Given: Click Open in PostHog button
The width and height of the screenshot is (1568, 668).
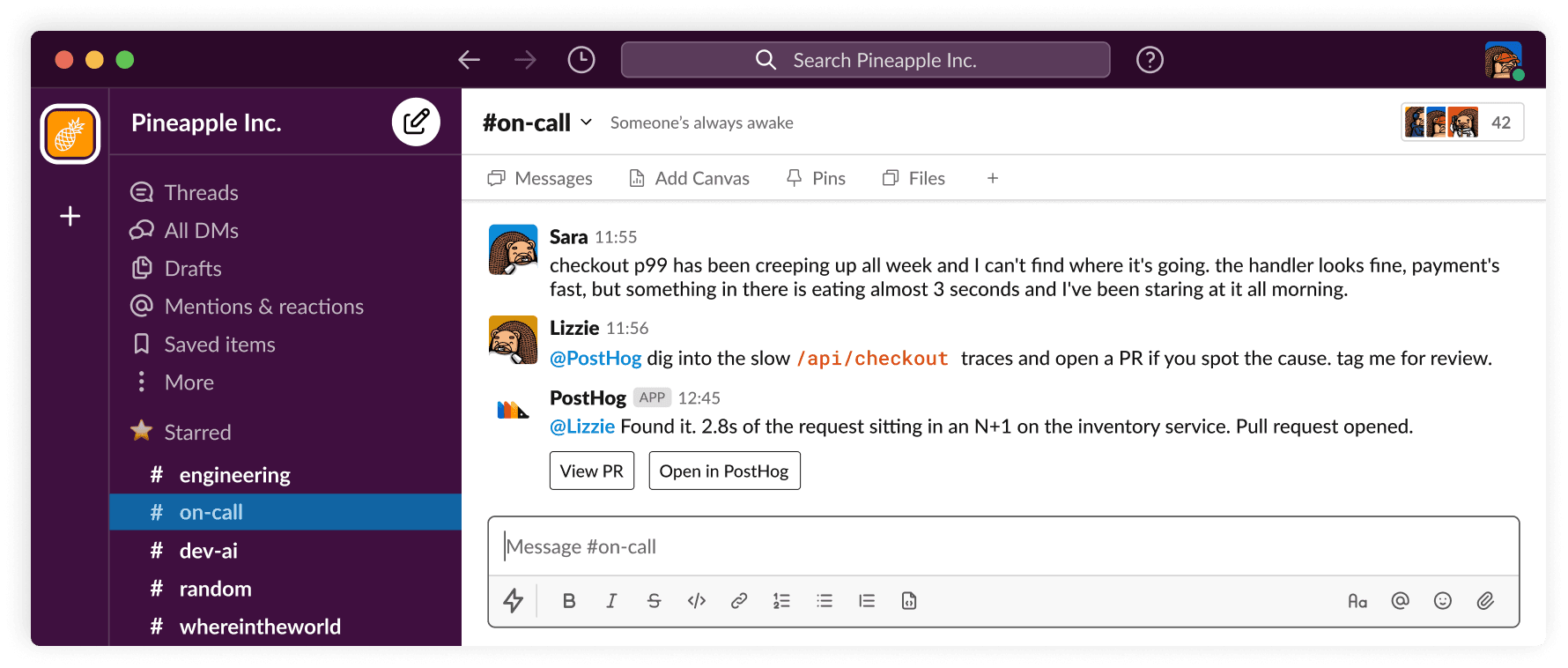Looking at the screenshot, I should (724, 471).
